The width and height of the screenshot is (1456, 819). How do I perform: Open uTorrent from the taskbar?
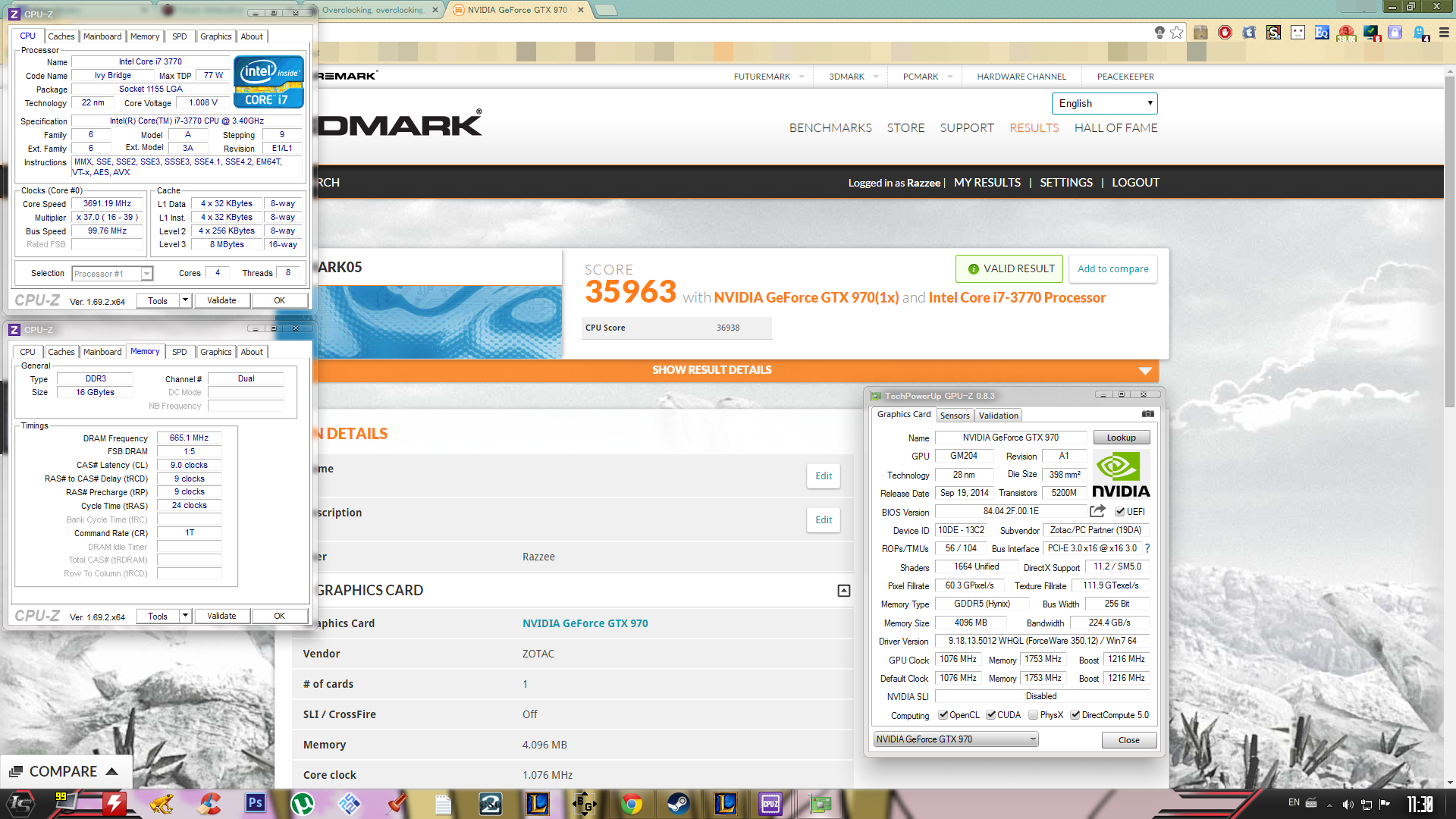(x=303, y=803)
